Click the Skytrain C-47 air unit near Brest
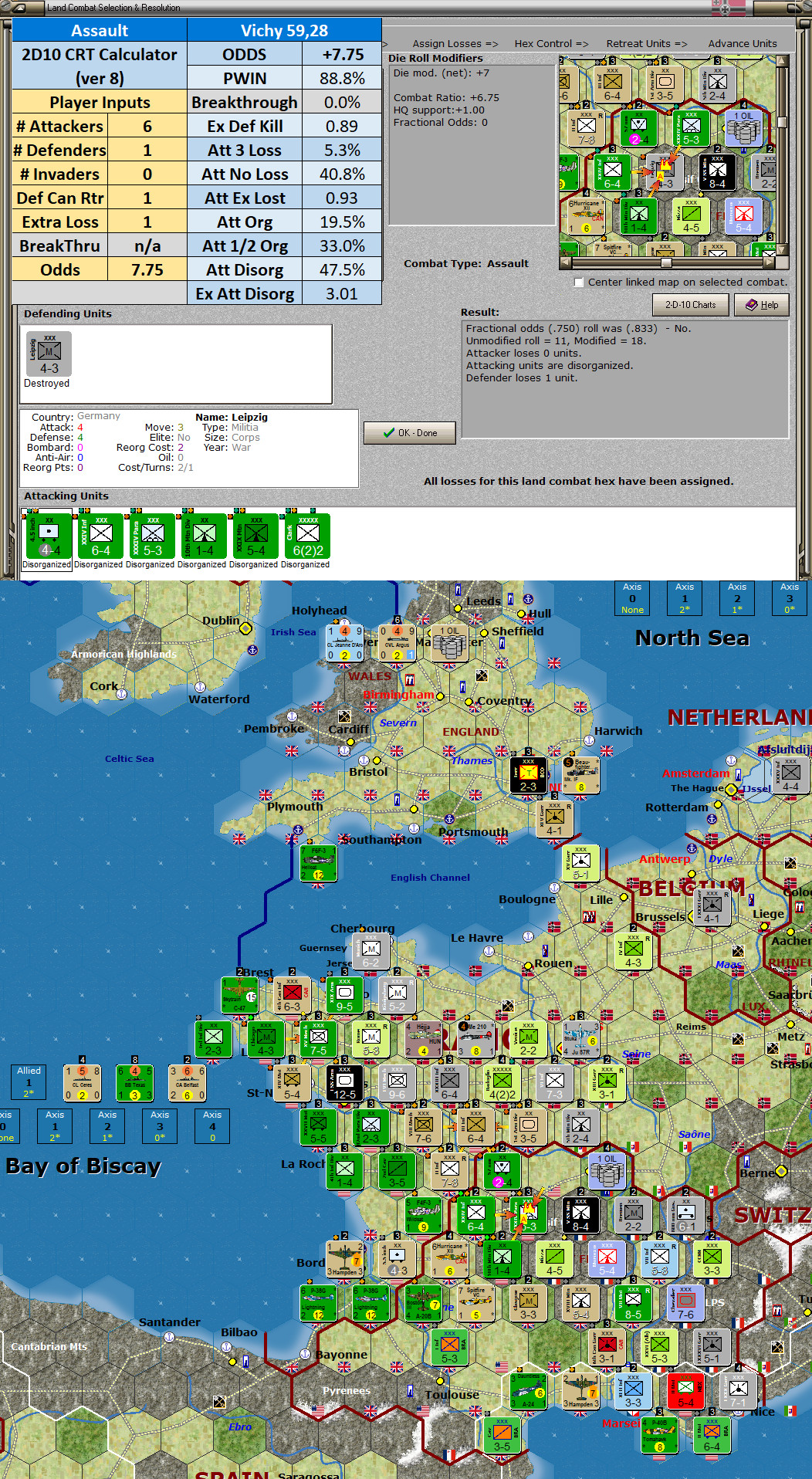The image size is (812, 1479). tap(239, 994)
